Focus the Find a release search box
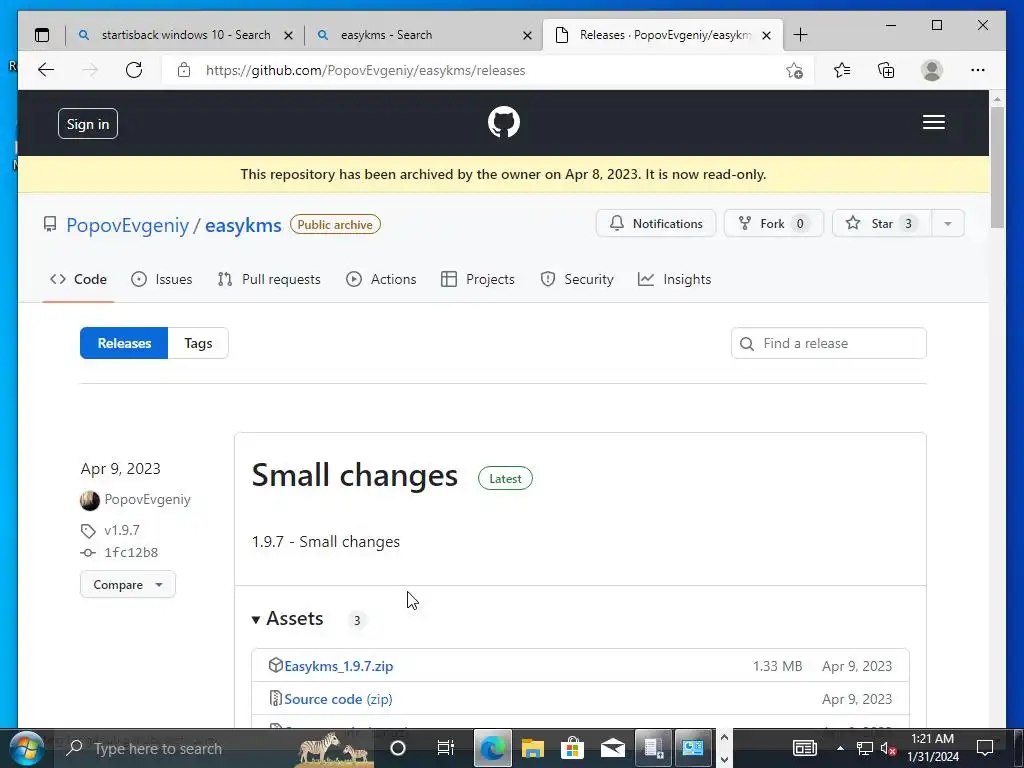 (829, 343)
